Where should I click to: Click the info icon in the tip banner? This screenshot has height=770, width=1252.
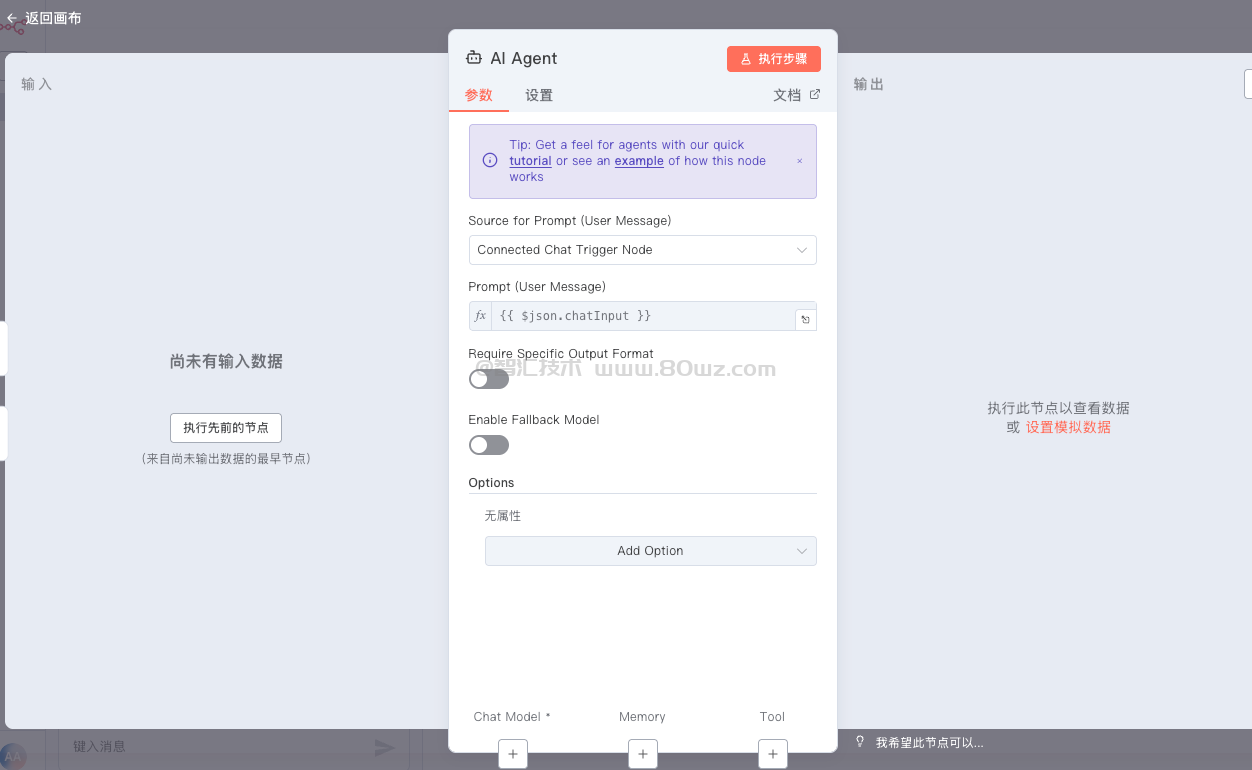tap(490, 161)
